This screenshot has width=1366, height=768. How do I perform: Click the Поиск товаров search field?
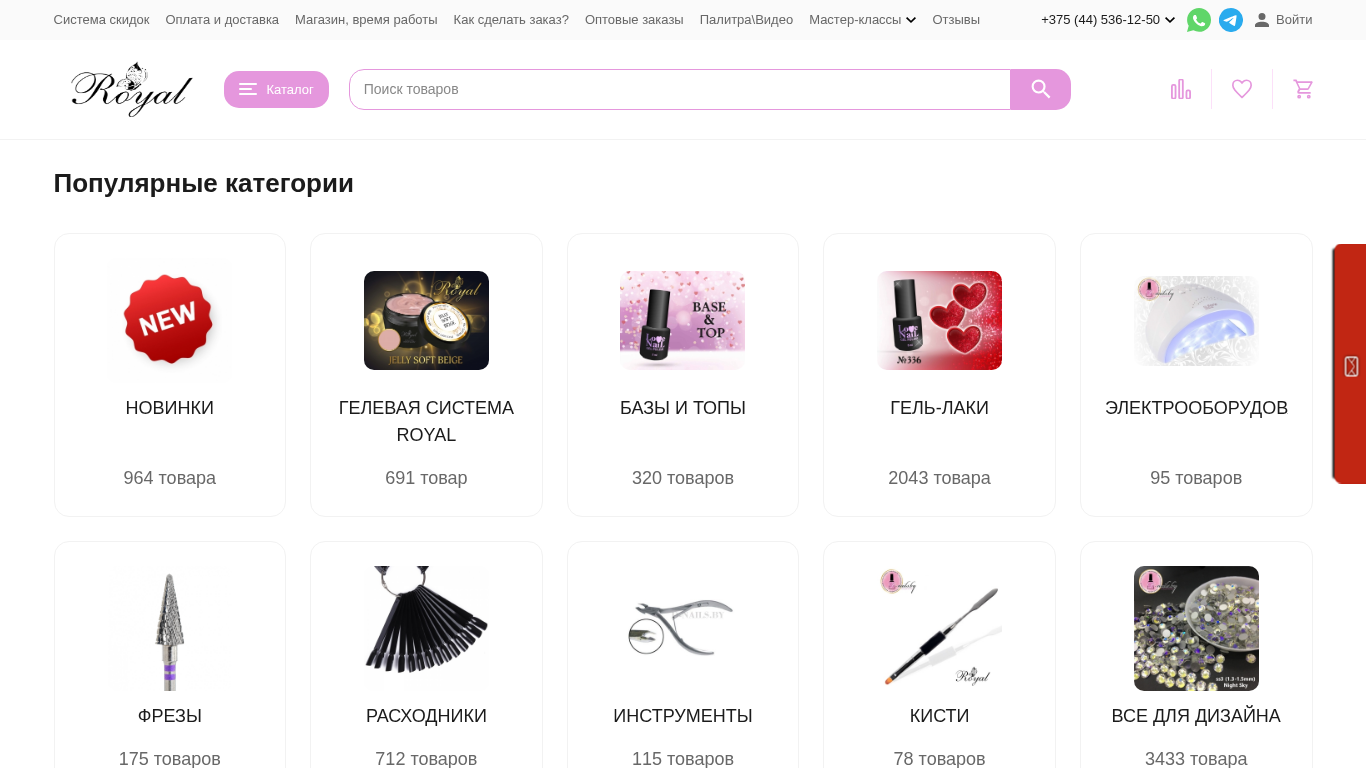coord(680,89)
